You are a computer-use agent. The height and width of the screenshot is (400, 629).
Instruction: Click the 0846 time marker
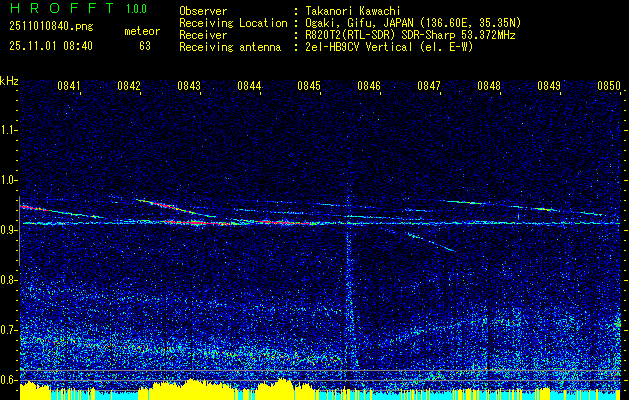coord(369,85)
